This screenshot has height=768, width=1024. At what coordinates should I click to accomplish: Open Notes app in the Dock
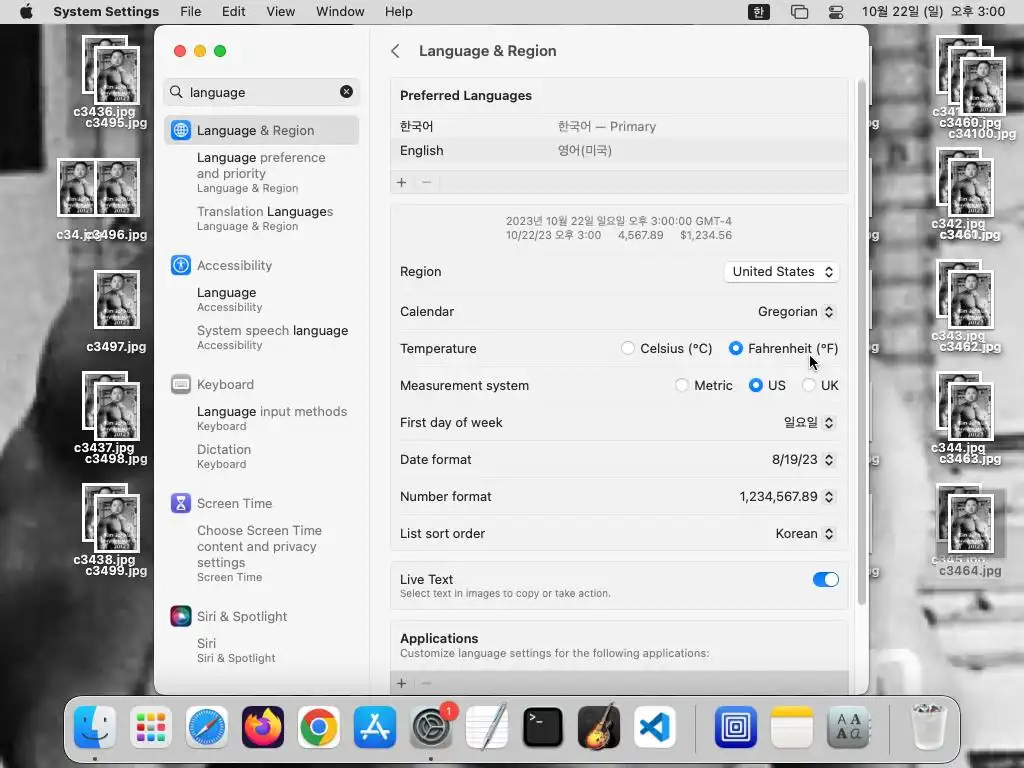click(792, 727)
